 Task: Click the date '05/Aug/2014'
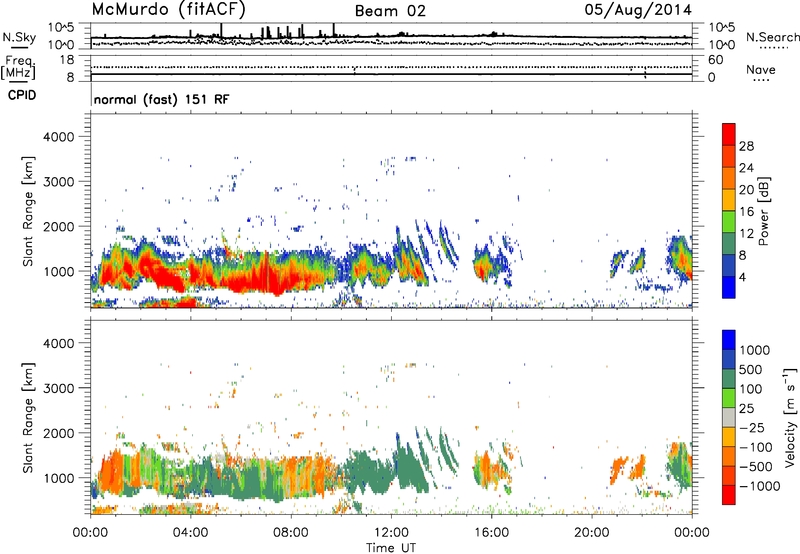(638, 10)
